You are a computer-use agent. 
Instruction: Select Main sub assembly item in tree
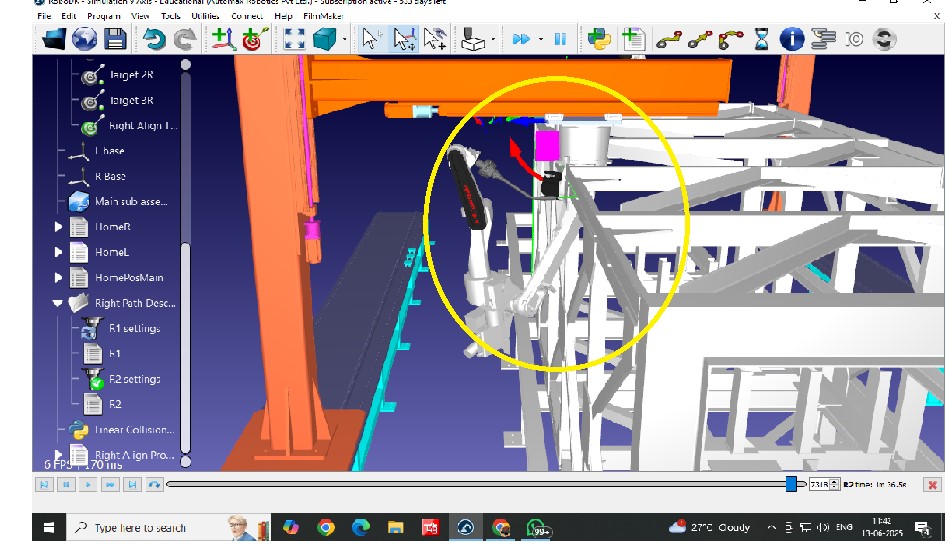point(131,201)
